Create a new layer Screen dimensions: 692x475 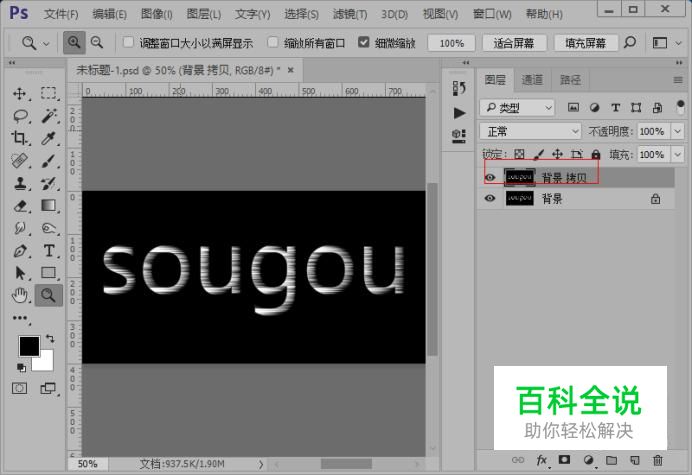click(635, 460)
